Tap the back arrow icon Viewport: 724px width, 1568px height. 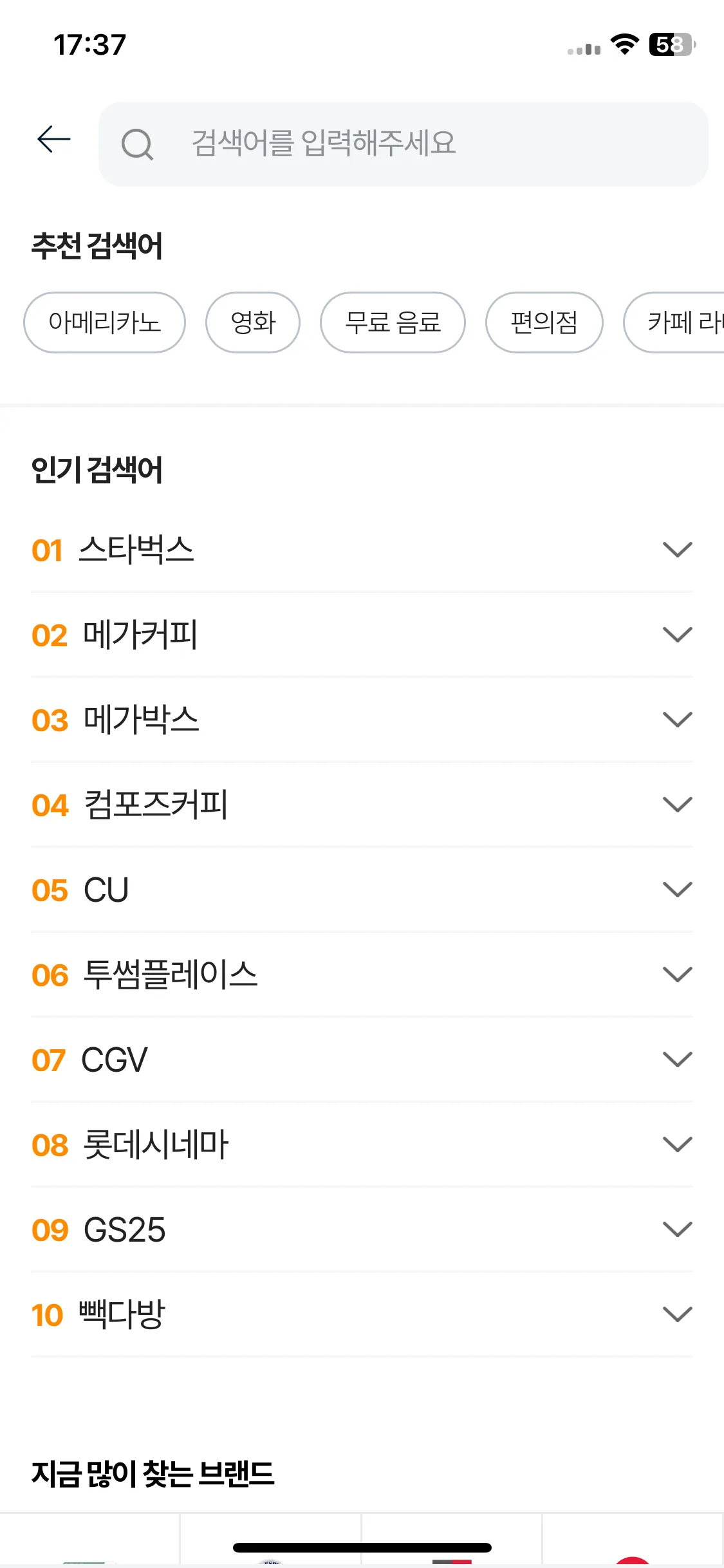(54, 140)
